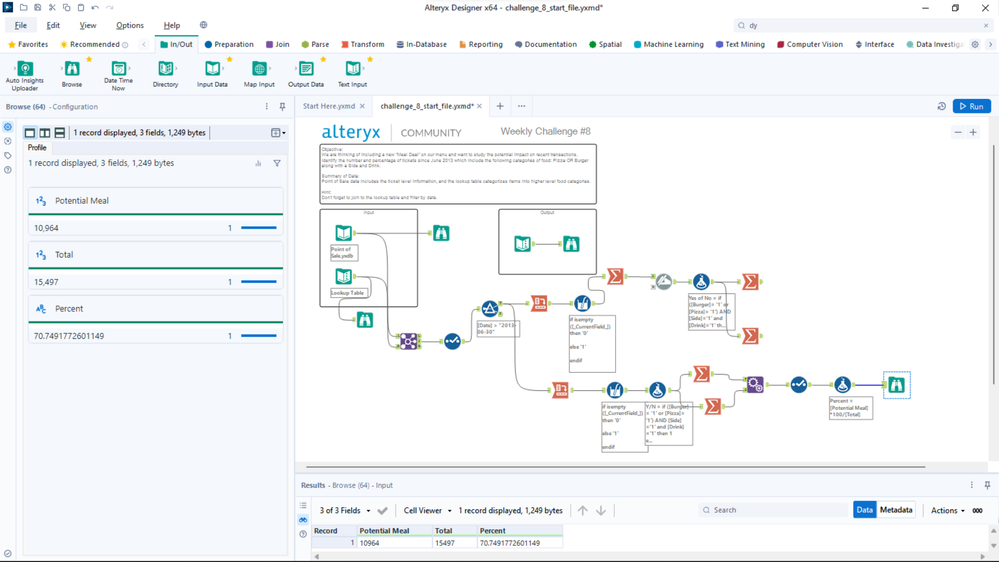This screenshot has height=562, width=999.
Task: Open the Cell Viewer dropdown
Action: click(x=428, y=510)
